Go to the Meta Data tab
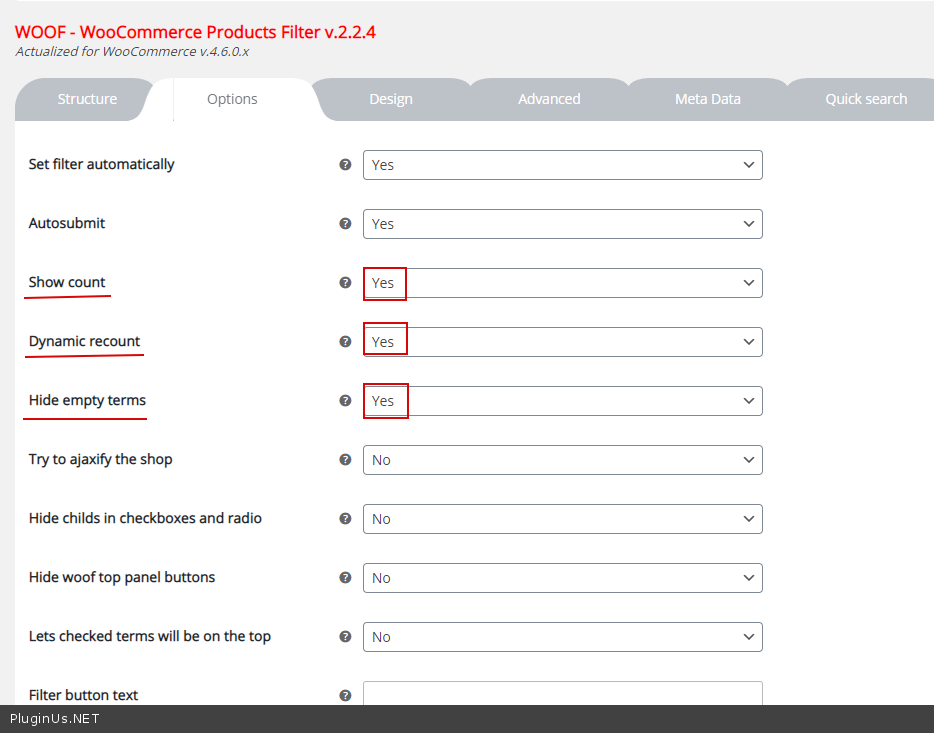 pyautogui.click(x=707, y=99)
